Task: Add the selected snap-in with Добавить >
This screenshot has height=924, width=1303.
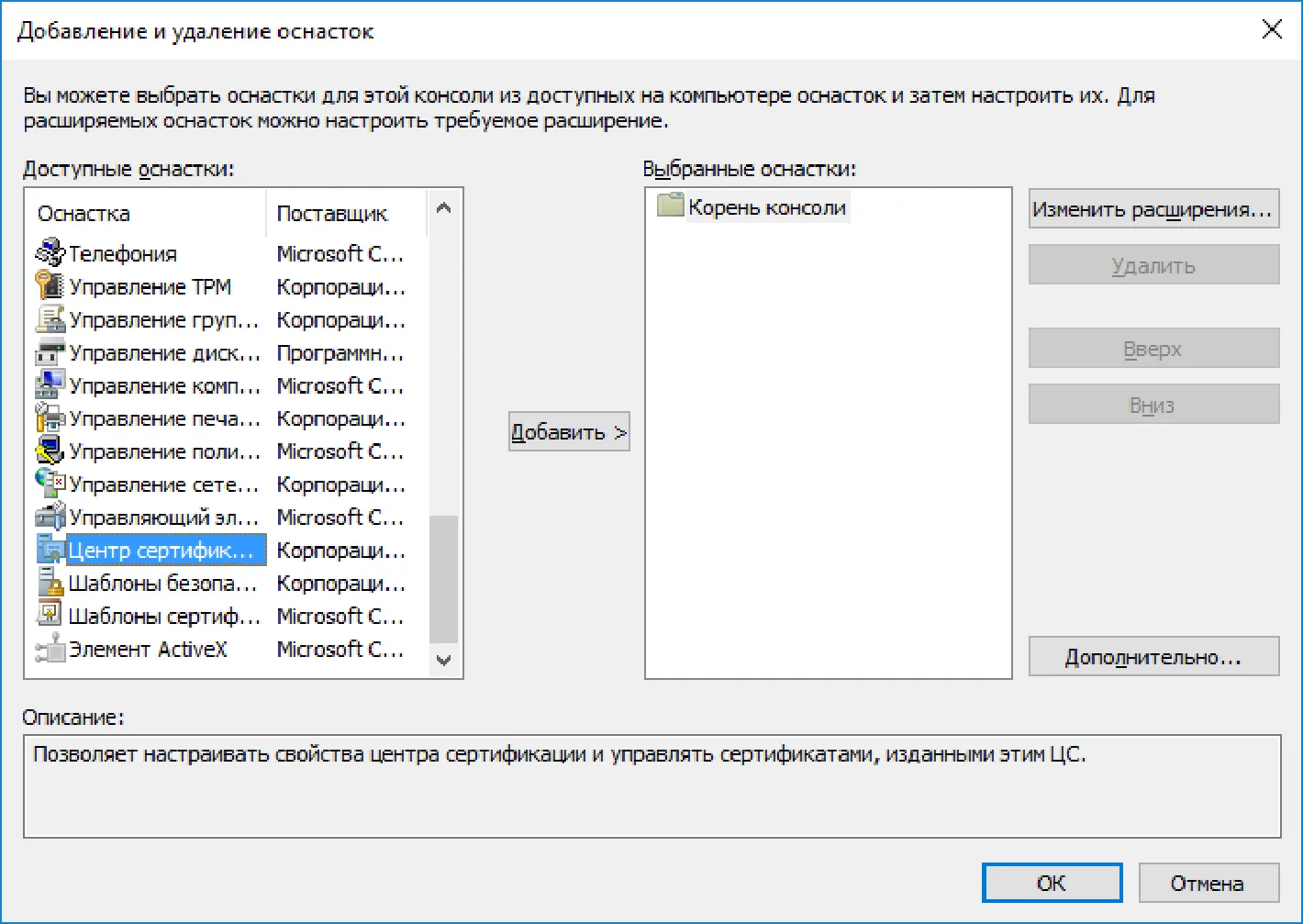Action: click(x=569, y=431)
